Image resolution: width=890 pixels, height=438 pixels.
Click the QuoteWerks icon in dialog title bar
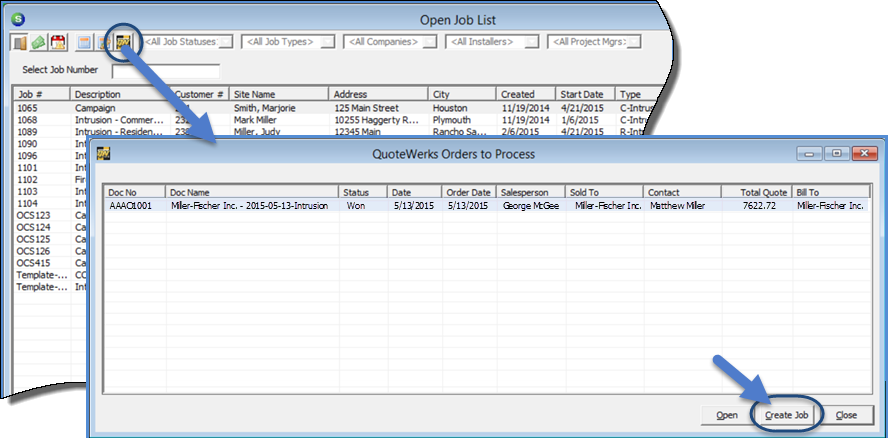pos(103,154)
